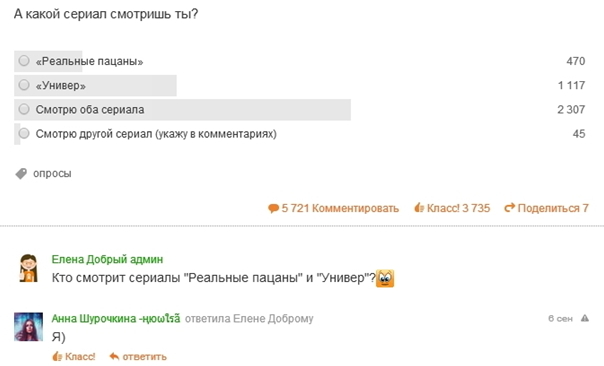
Task: Like Анна's comment with Класс!
Action: click(74, 356)
